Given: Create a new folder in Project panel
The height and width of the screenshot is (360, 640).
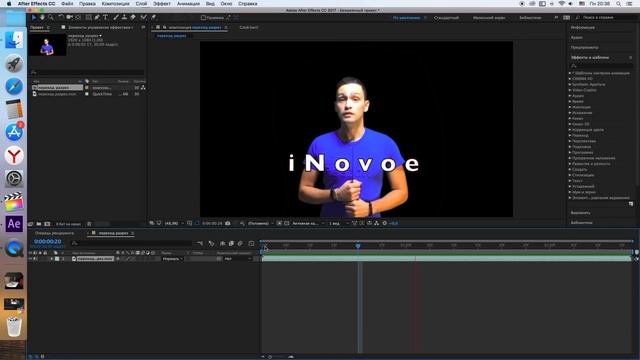Looking at the screenshot, I should coord(39,224).
